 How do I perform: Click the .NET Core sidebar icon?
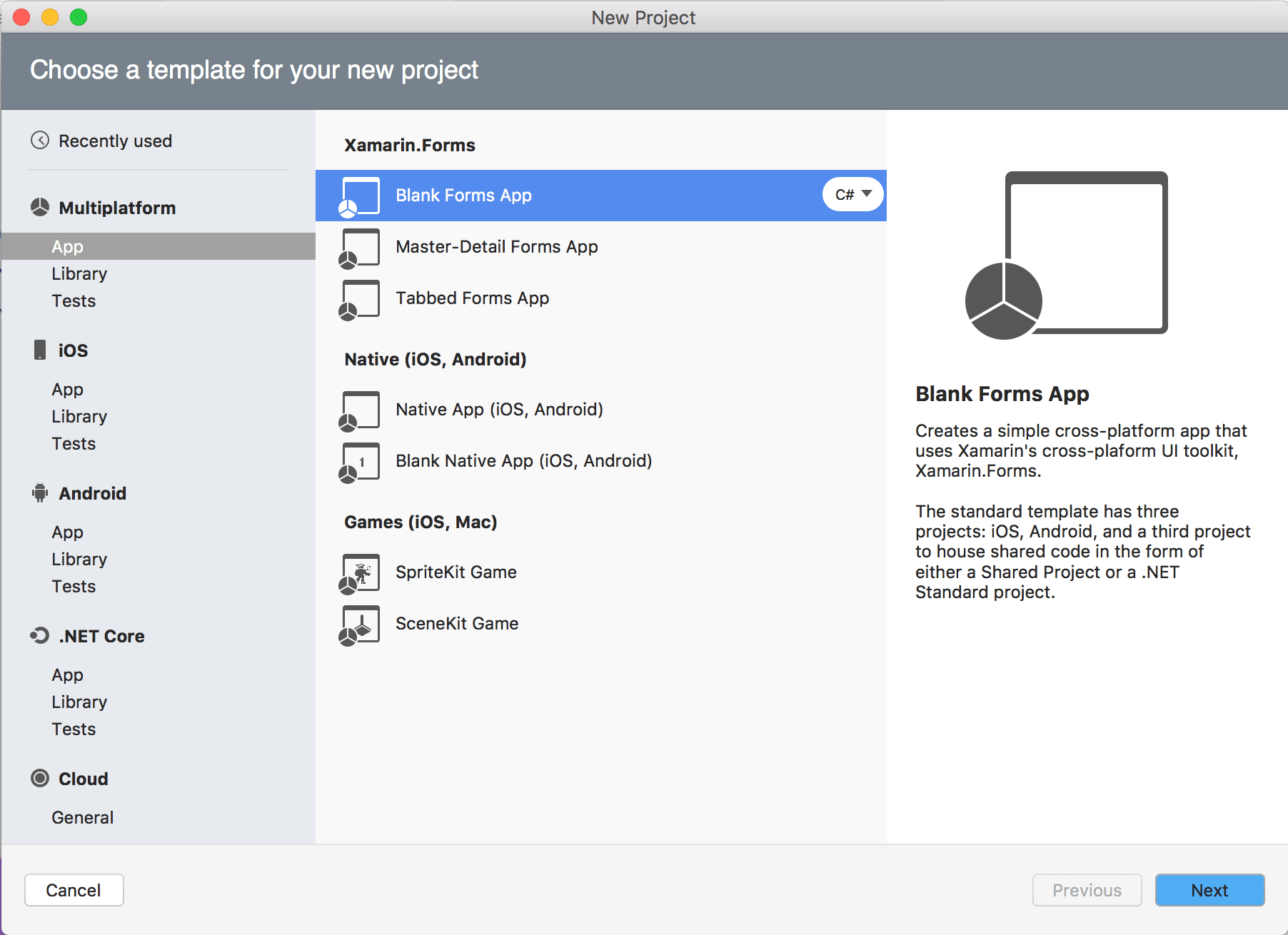pyautogui.click(x=40, y=635)
